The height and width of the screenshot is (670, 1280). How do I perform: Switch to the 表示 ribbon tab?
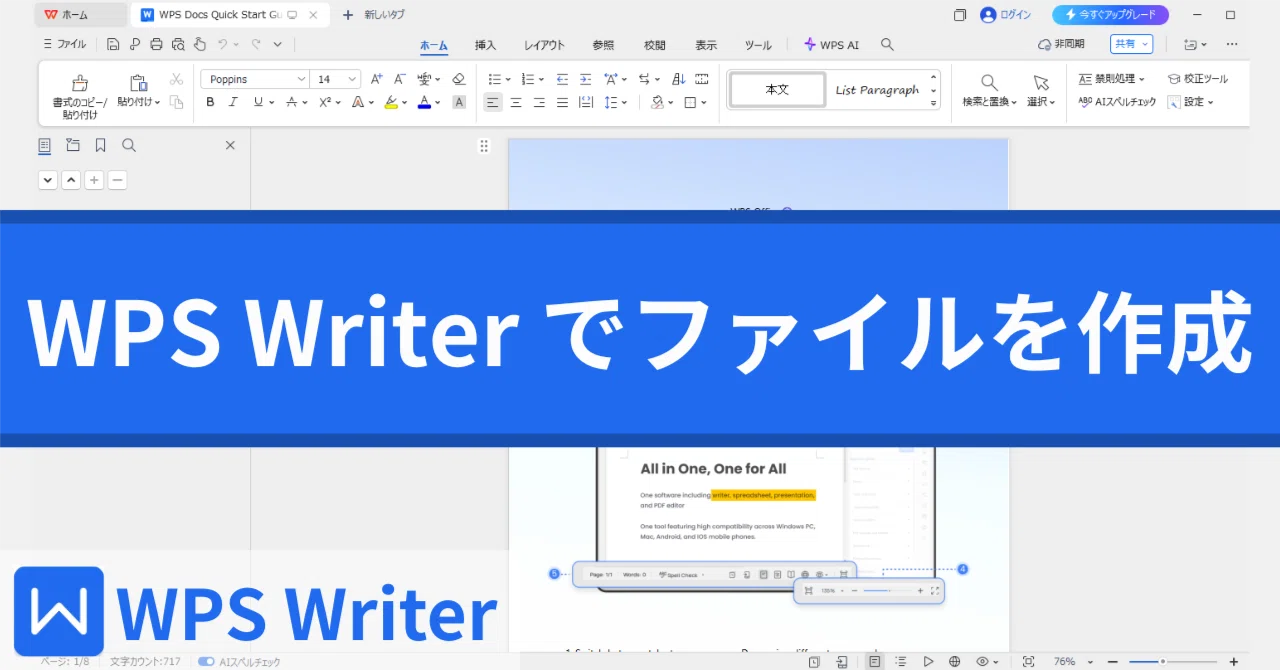706,45
